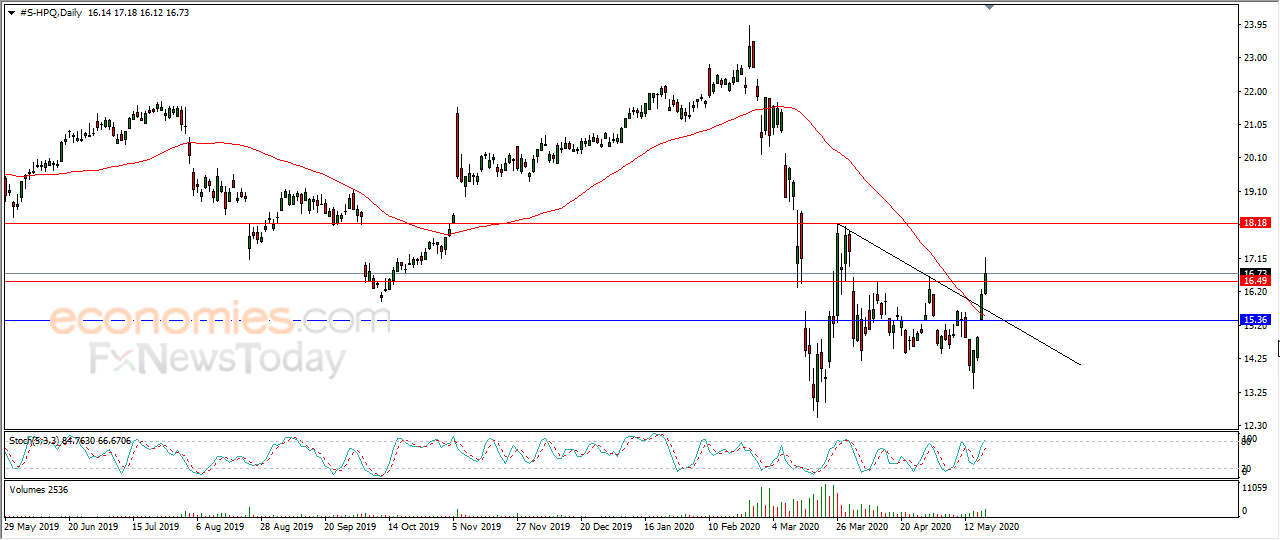The image size is (1280, 540).
Task: Click the red 16.49 price level label
Action: pos(1255,282)
